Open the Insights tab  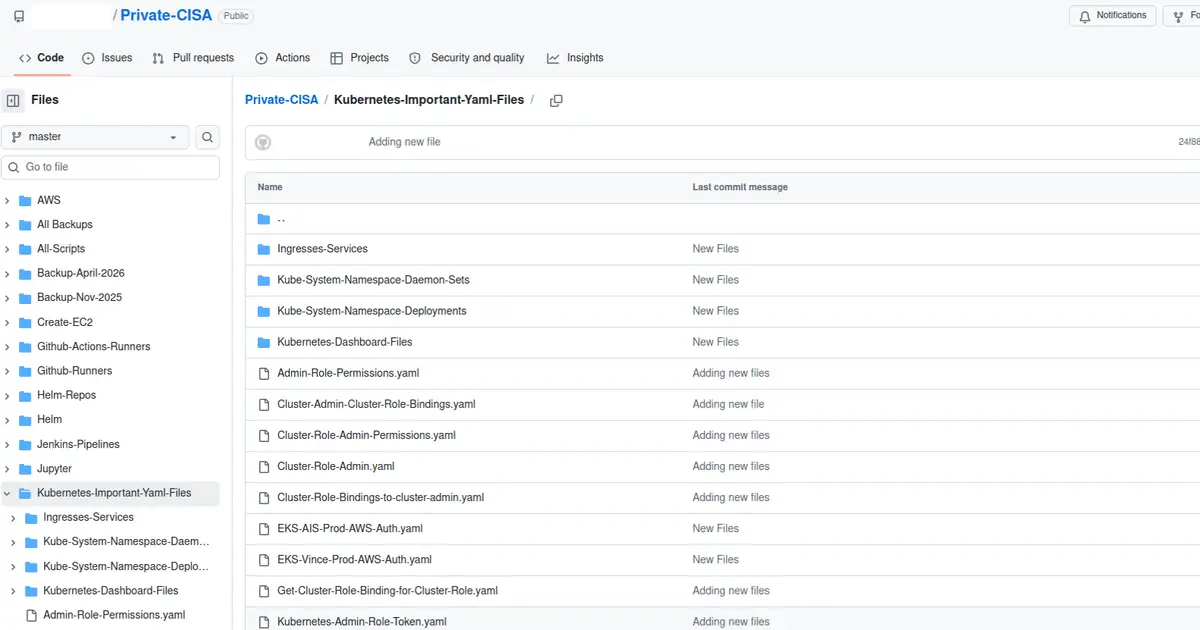(575, 58)
